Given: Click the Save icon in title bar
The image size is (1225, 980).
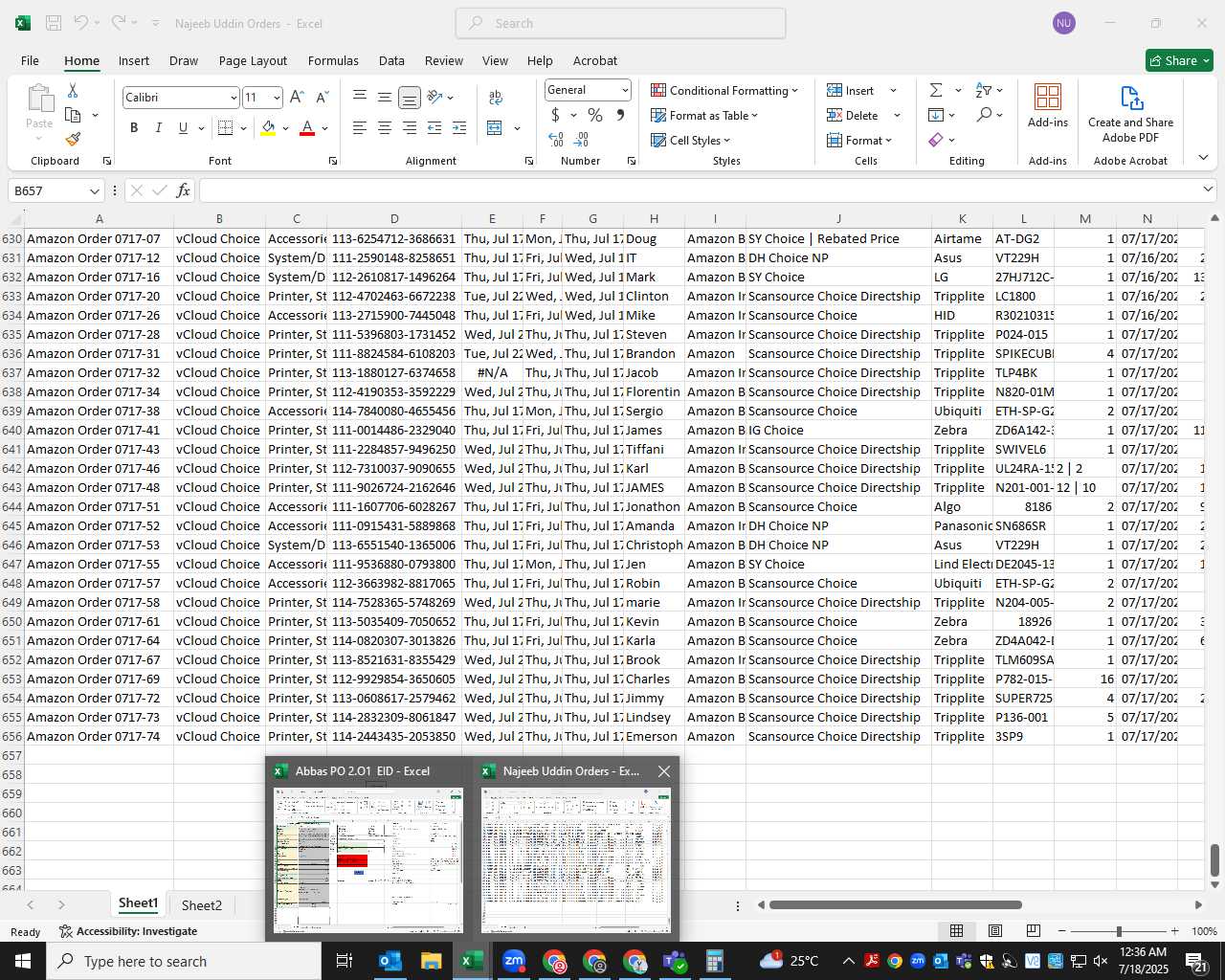Looking at the screenshot, I should coord(54,23).
